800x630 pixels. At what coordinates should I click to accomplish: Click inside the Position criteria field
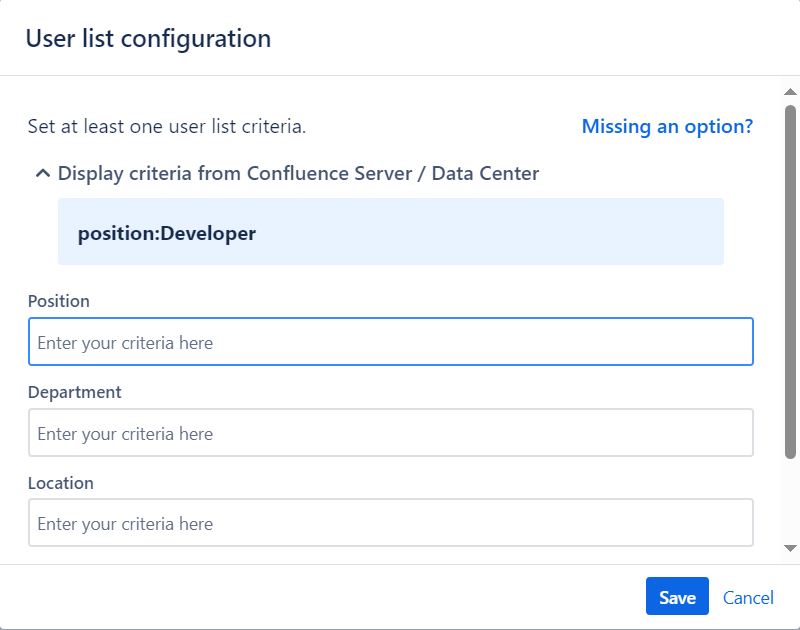pos(390,341)
